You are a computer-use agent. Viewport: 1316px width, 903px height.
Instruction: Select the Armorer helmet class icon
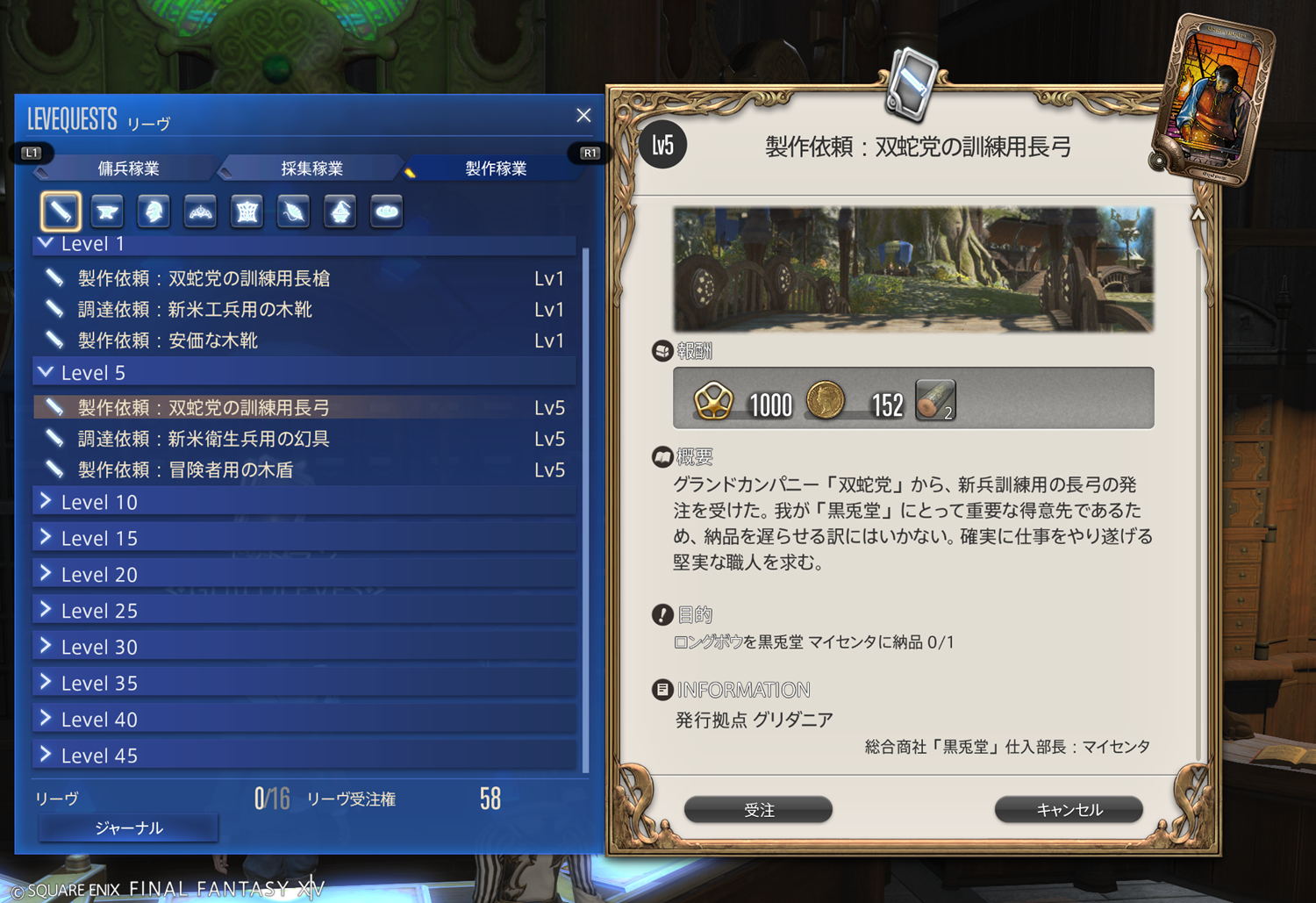point(154,211)
